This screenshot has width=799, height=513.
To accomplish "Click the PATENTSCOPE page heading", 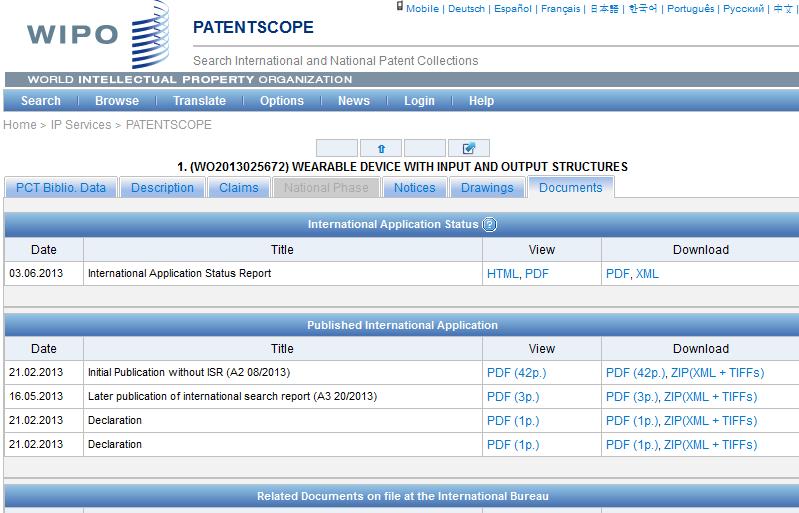I will [253, 27].
